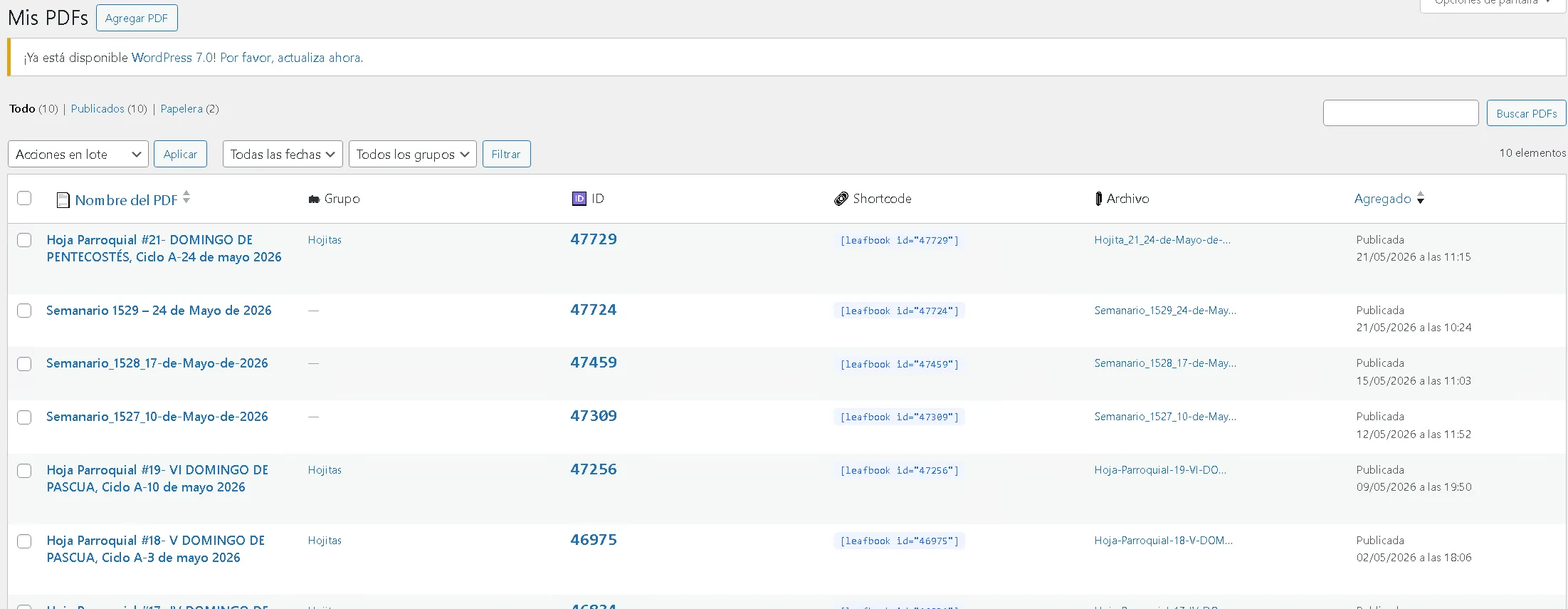Select the shortcode [leafbook id="47256"]
Viewport: 1568px width, 609px height.
coord(900,471)
